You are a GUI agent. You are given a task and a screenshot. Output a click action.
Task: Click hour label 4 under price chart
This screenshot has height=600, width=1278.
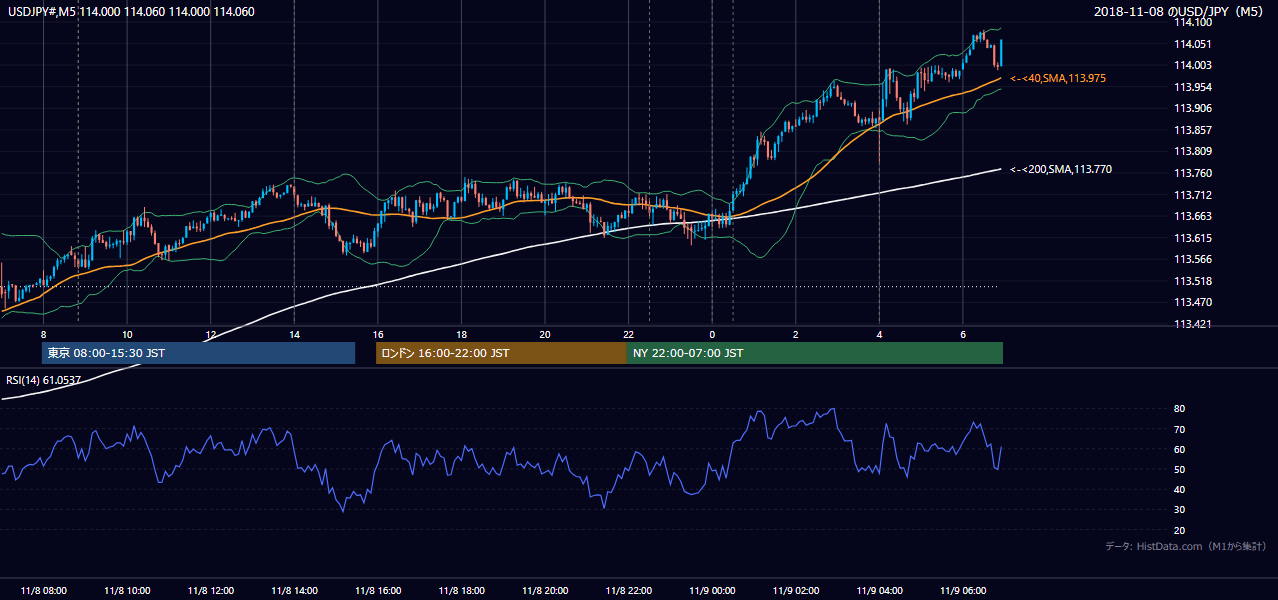click(879, 334)
